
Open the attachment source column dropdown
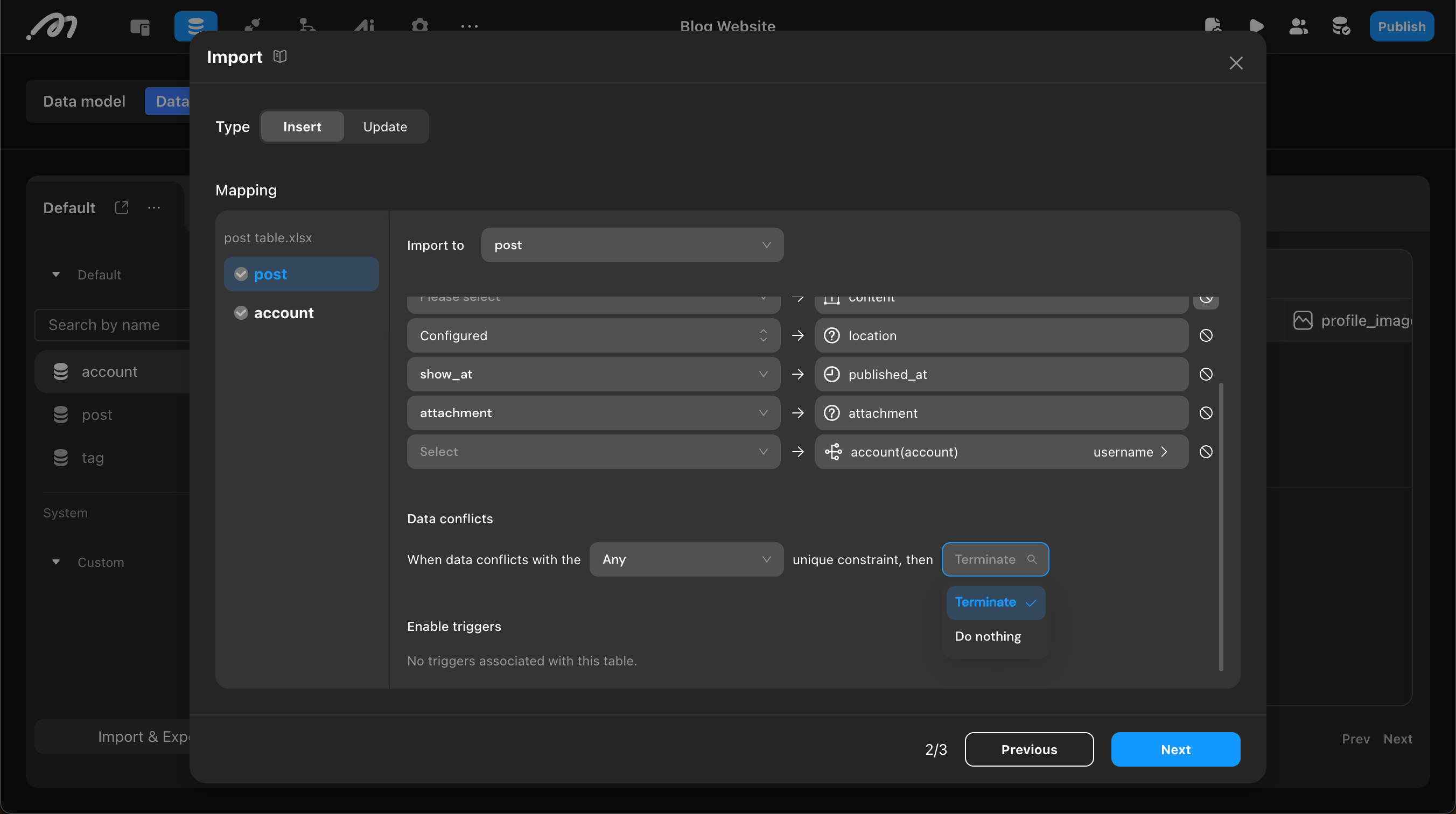[x=593, y=412]
